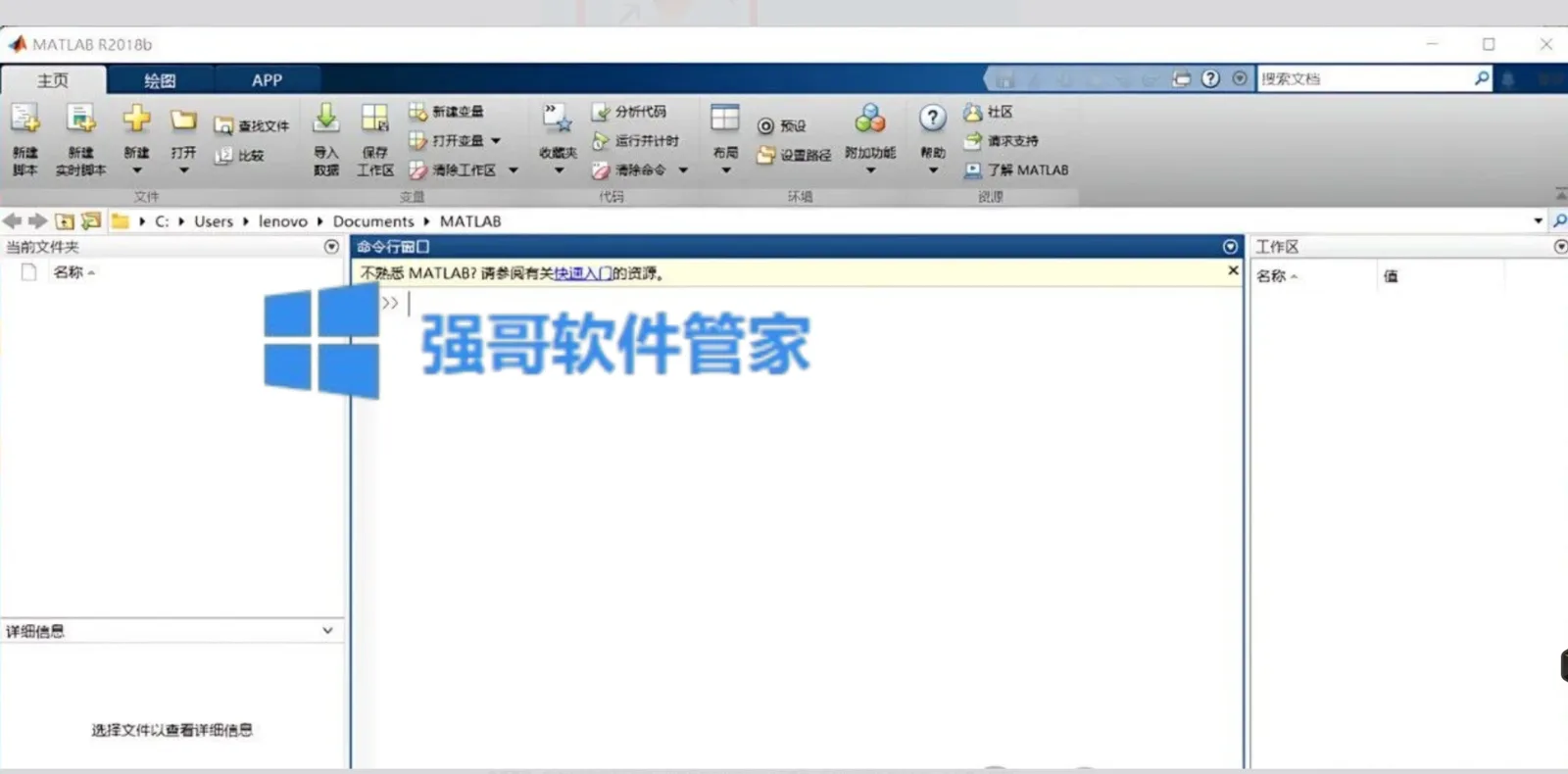Click the 打开变量 button

pyautogui.click(x=446, y=141)
